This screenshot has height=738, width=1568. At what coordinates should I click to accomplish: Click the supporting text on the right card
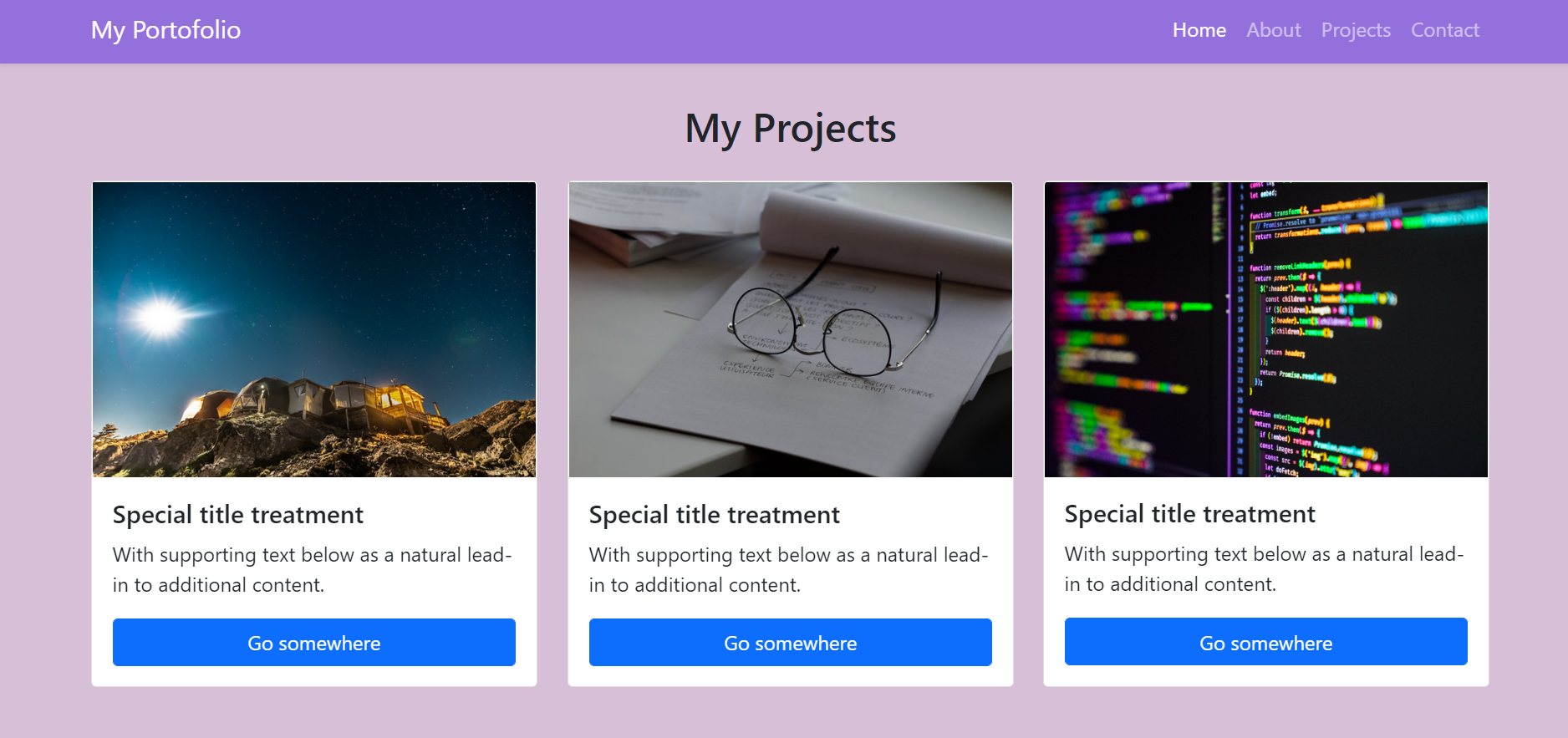[1263, 568]
